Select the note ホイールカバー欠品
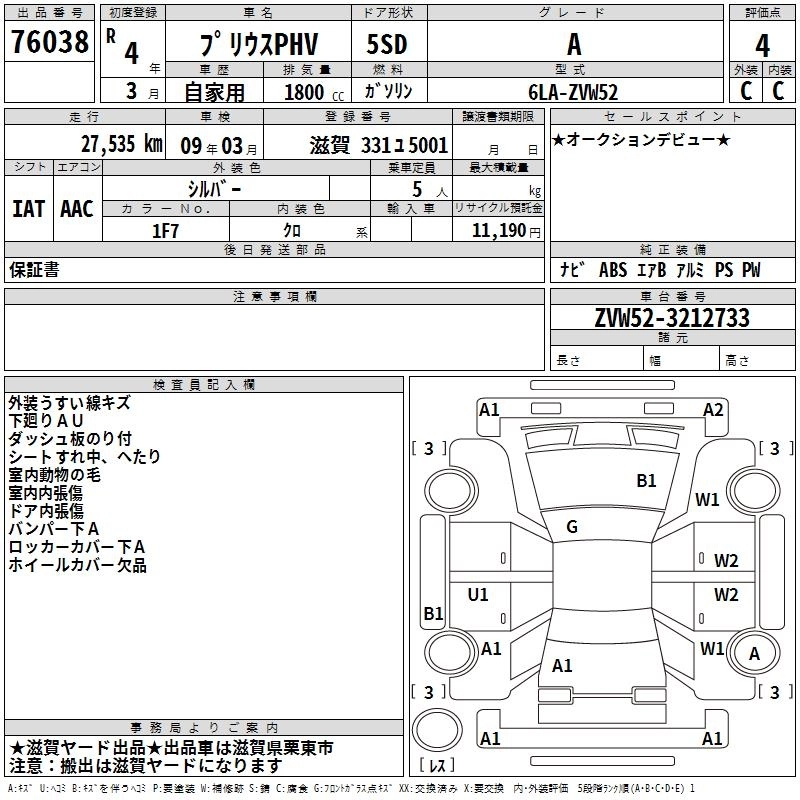This screenshot has width=800, height=800. coord(78,565)
